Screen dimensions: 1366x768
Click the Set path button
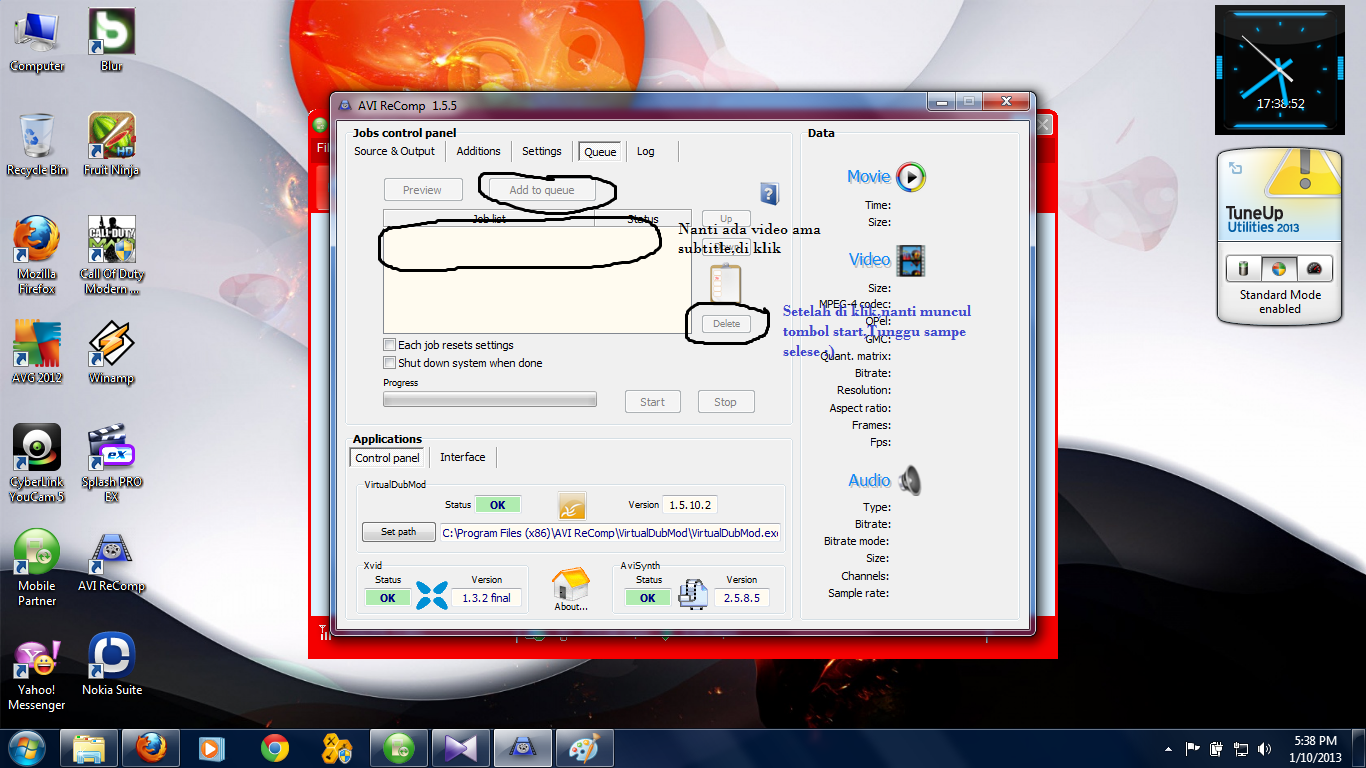pyautogui.click(x=399, y=532)
